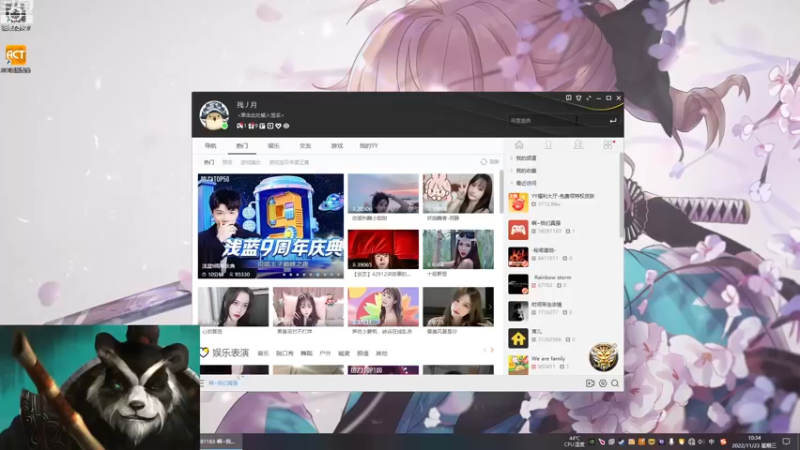Filter 娱乐表演 by 户外

point(325,353)
